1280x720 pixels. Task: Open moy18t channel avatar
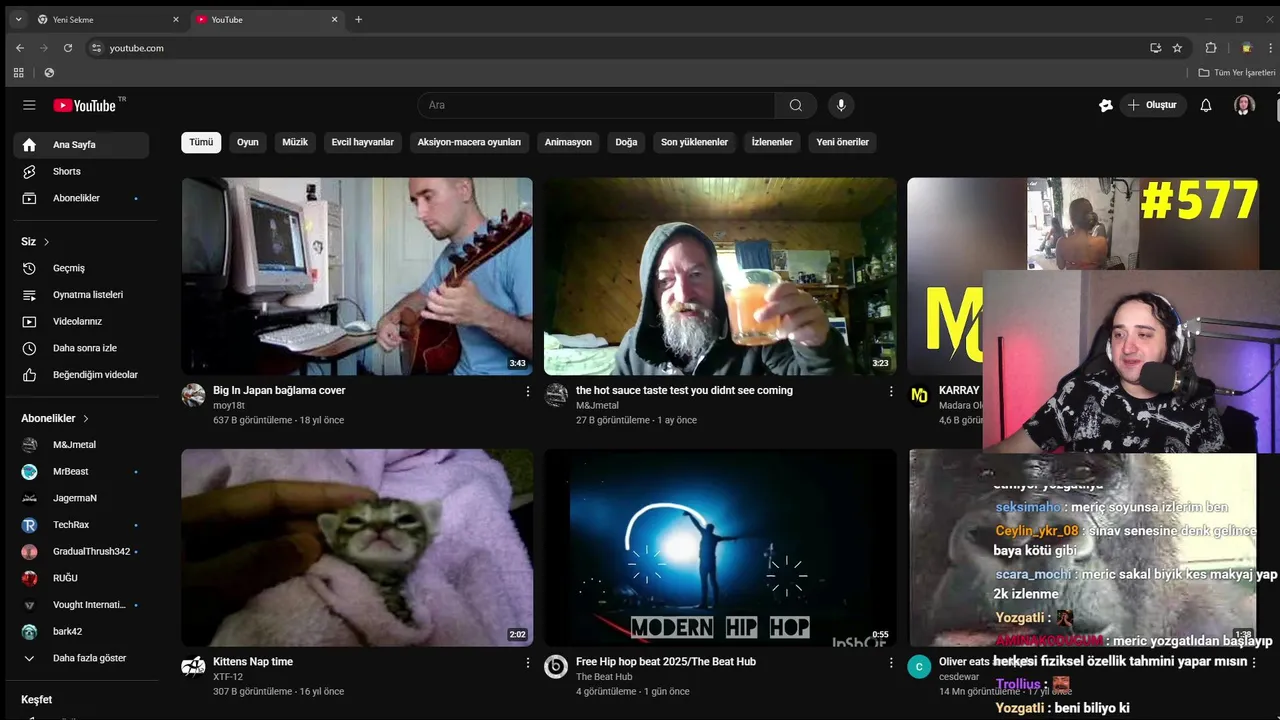(x=193, y=395)
